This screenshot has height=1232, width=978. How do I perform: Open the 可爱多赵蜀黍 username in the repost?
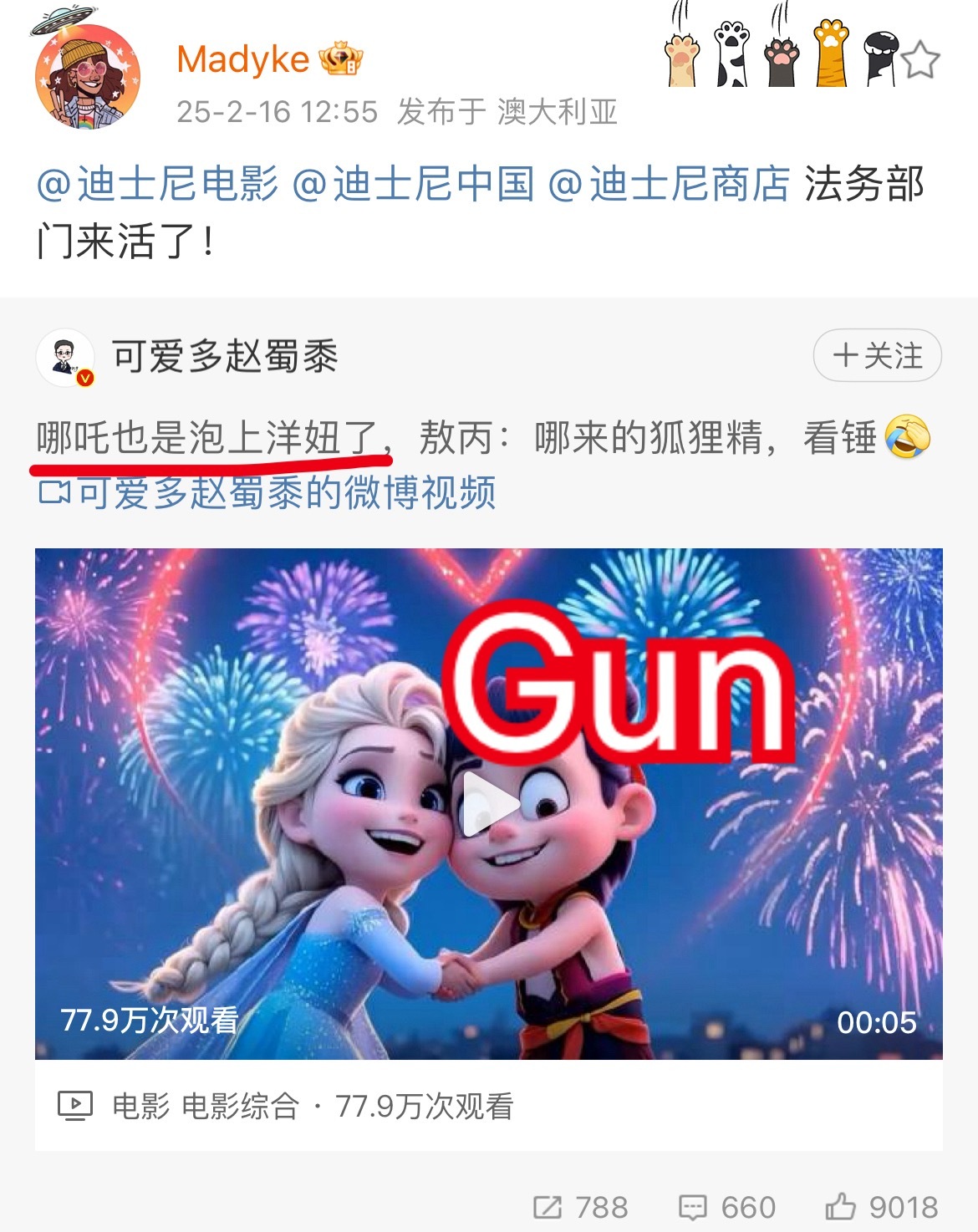[x=226, y=356]
